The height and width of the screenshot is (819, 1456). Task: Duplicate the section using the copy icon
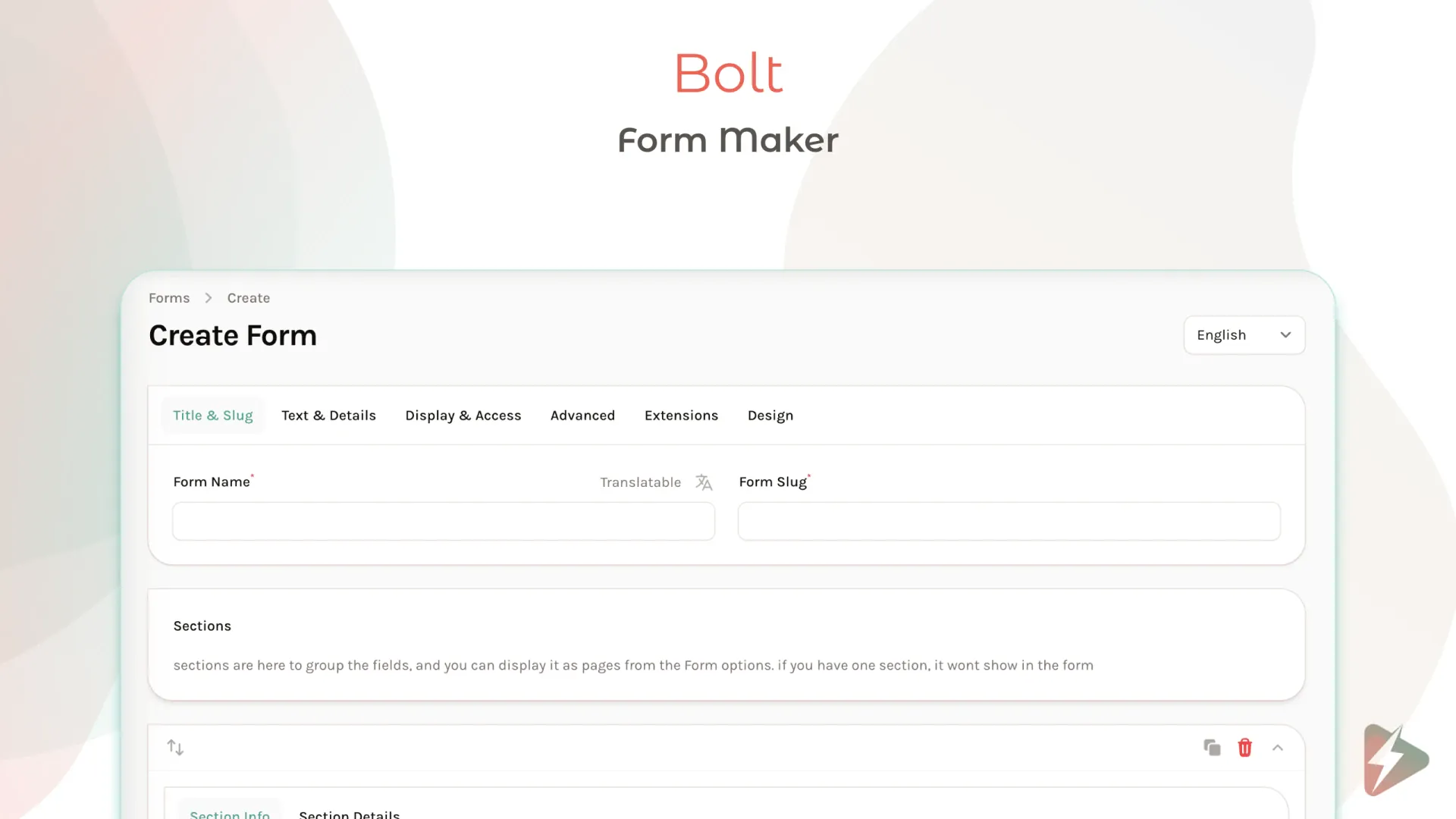[x=1211, y=747]
